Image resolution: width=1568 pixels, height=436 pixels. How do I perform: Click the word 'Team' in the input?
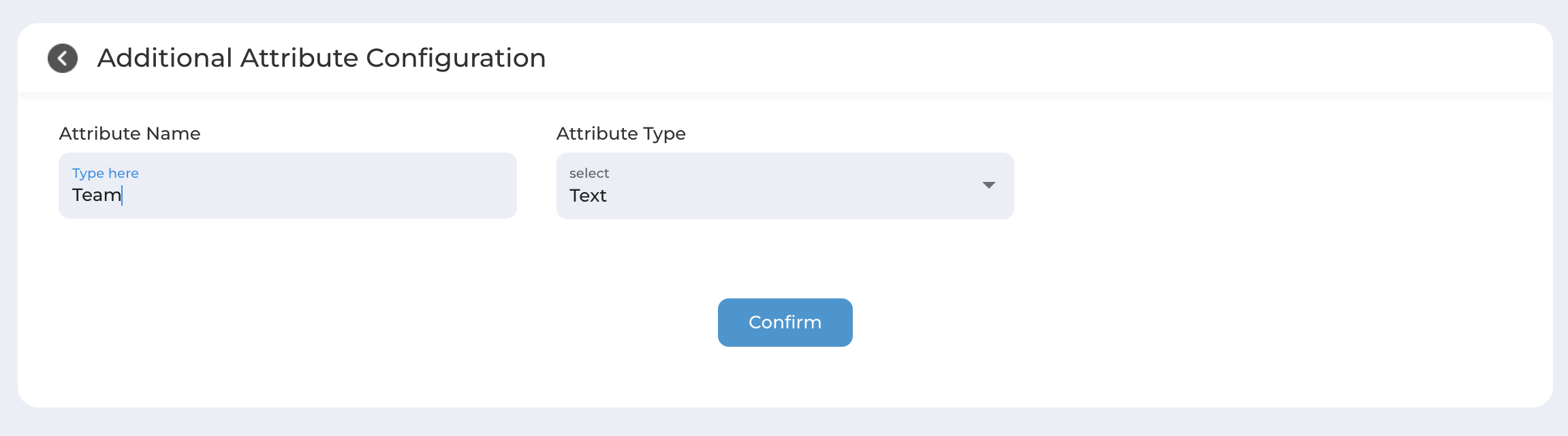tap(97, 196)
